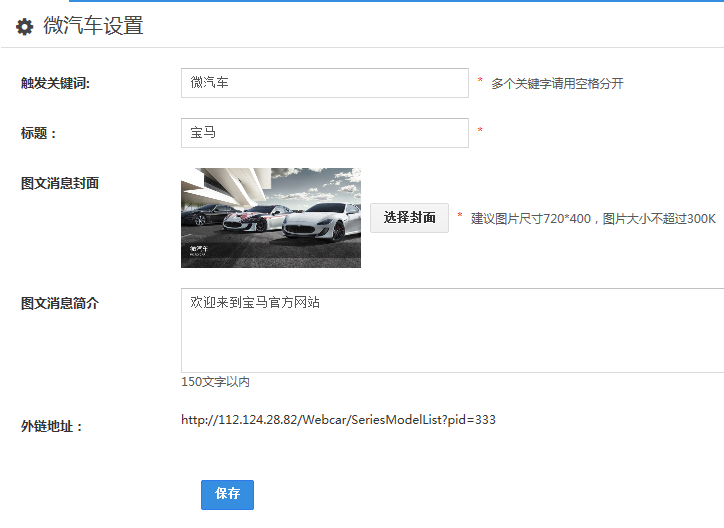Click the 外链地址 label
The height and width of the screenshot is (528, 724).
point(51,426)
